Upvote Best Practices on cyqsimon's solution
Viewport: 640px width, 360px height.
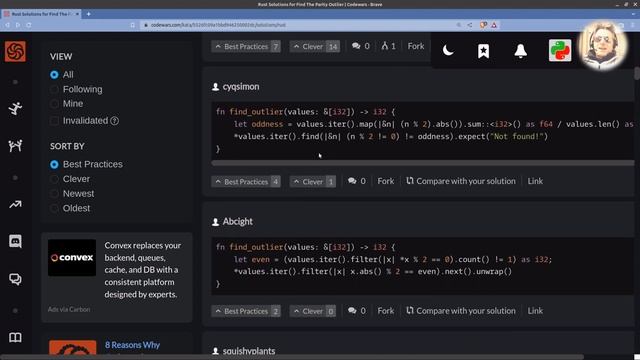click(x=246, y=181)
